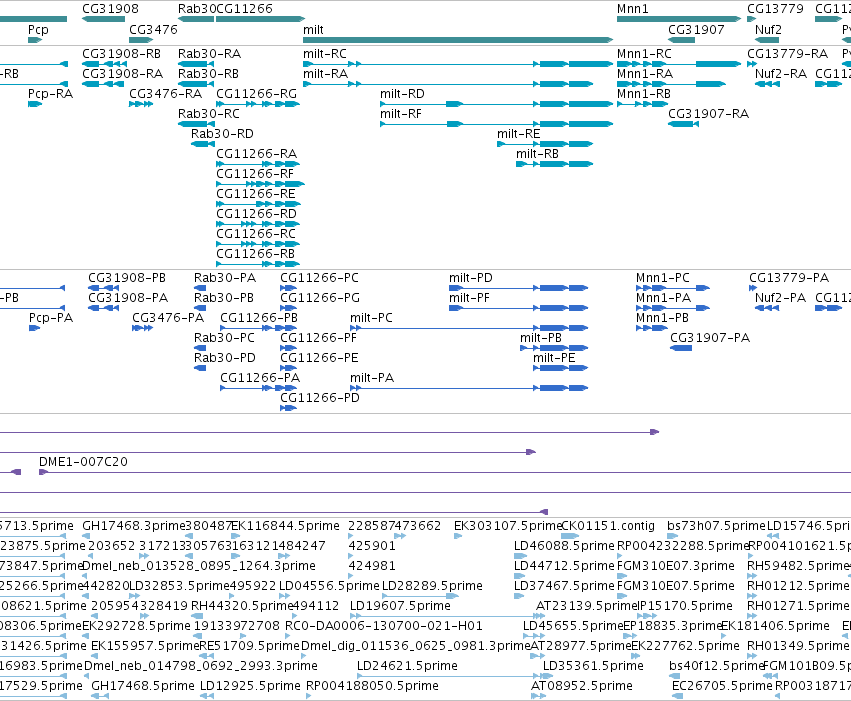Click the Mnn1 gene label
The width and height of the screenshot is (851, 701).
pyautogui.click(x=632, y=9)
